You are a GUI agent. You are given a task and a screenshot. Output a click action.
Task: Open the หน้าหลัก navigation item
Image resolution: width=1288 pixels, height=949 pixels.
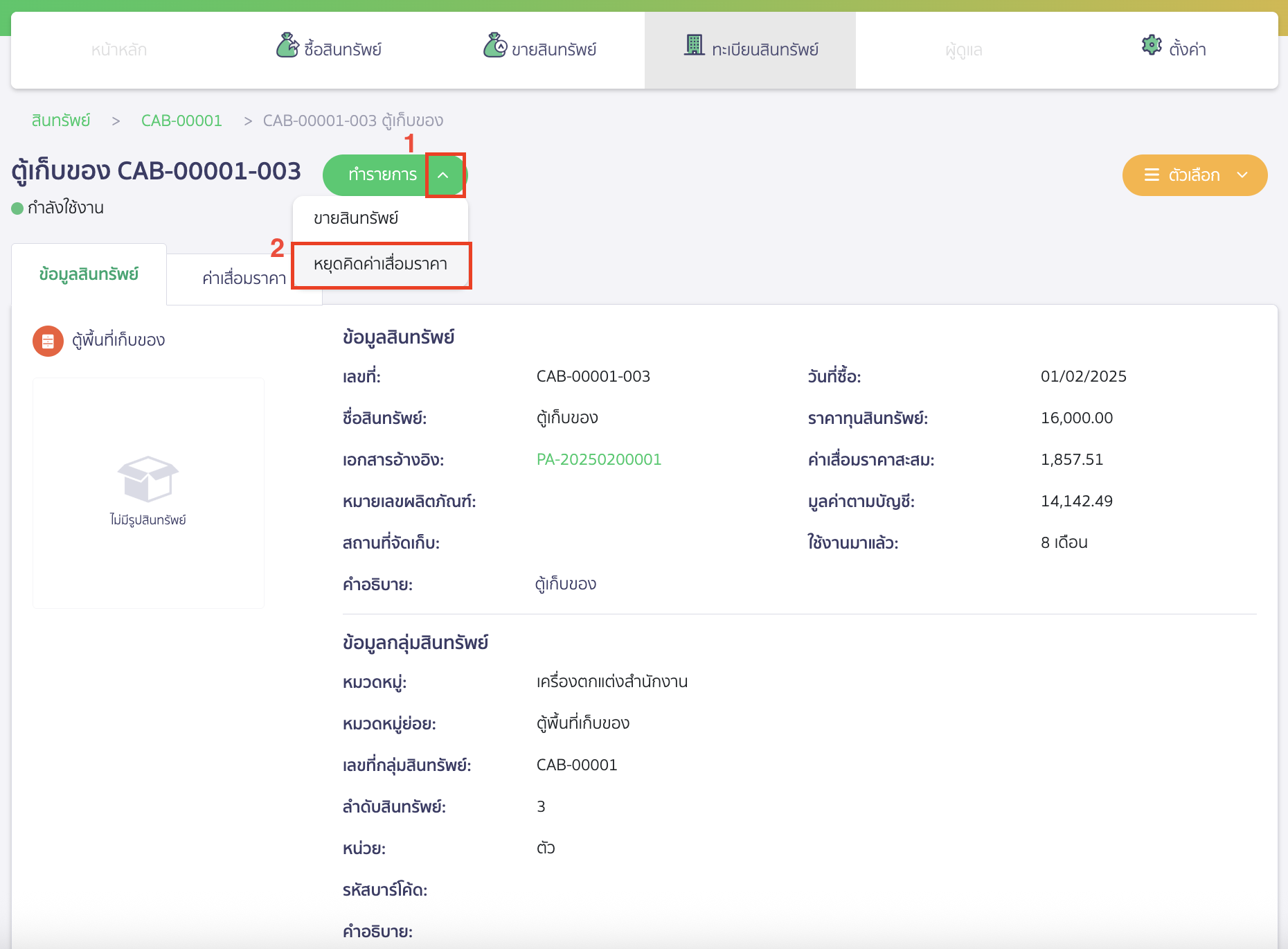pyautogui.click(x=119, y=50)
